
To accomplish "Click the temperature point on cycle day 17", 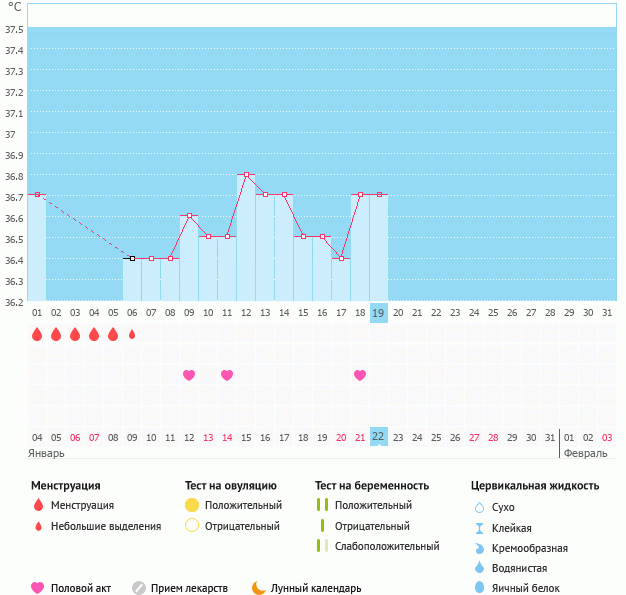I will pyautogui.click(x=341, y=258).
